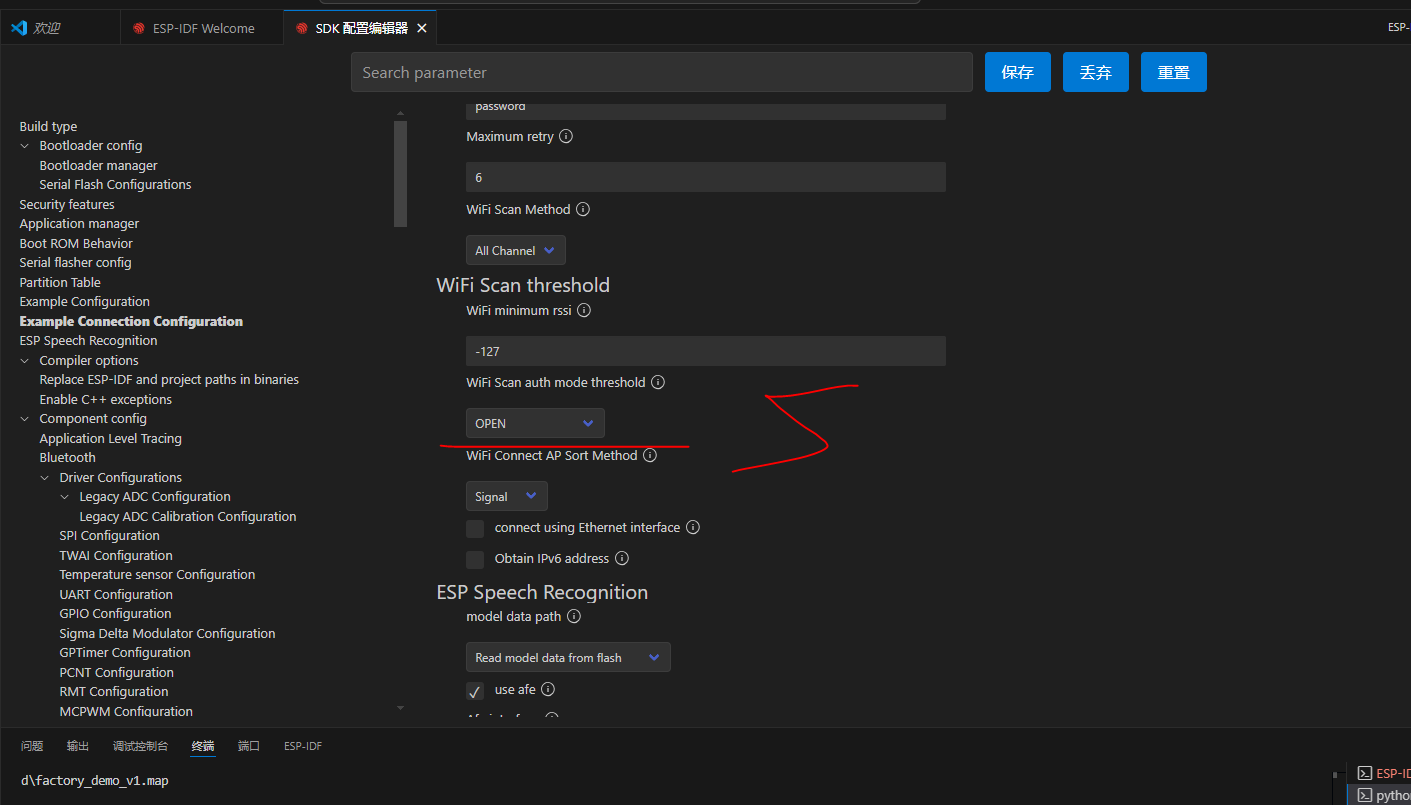Enable Obtain IPv6 address checkbox
Image resolution: width=1411 pixels, height=805 pixels.
click(475, 559)
